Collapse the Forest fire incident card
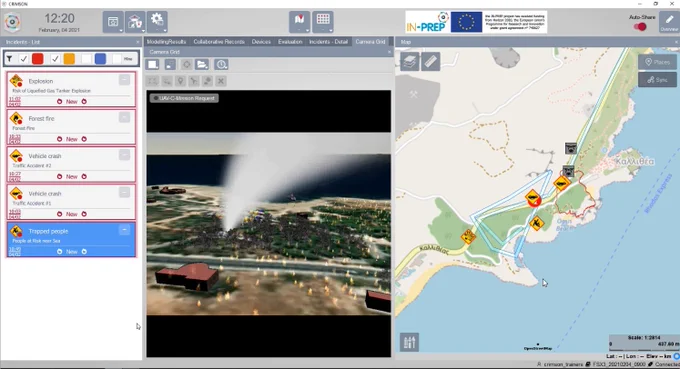 [x=124, y=117]
